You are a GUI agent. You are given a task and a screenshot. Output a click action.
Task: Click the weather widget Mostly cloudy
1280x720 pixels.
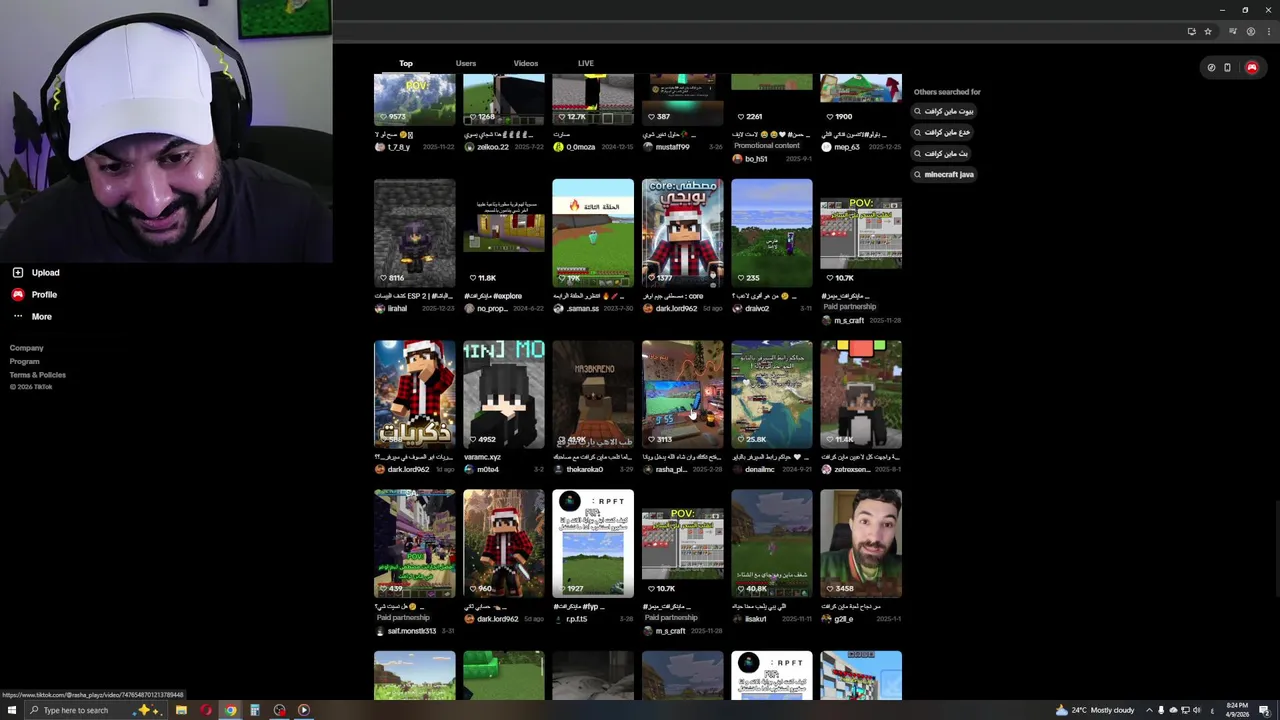point(1094,710)
